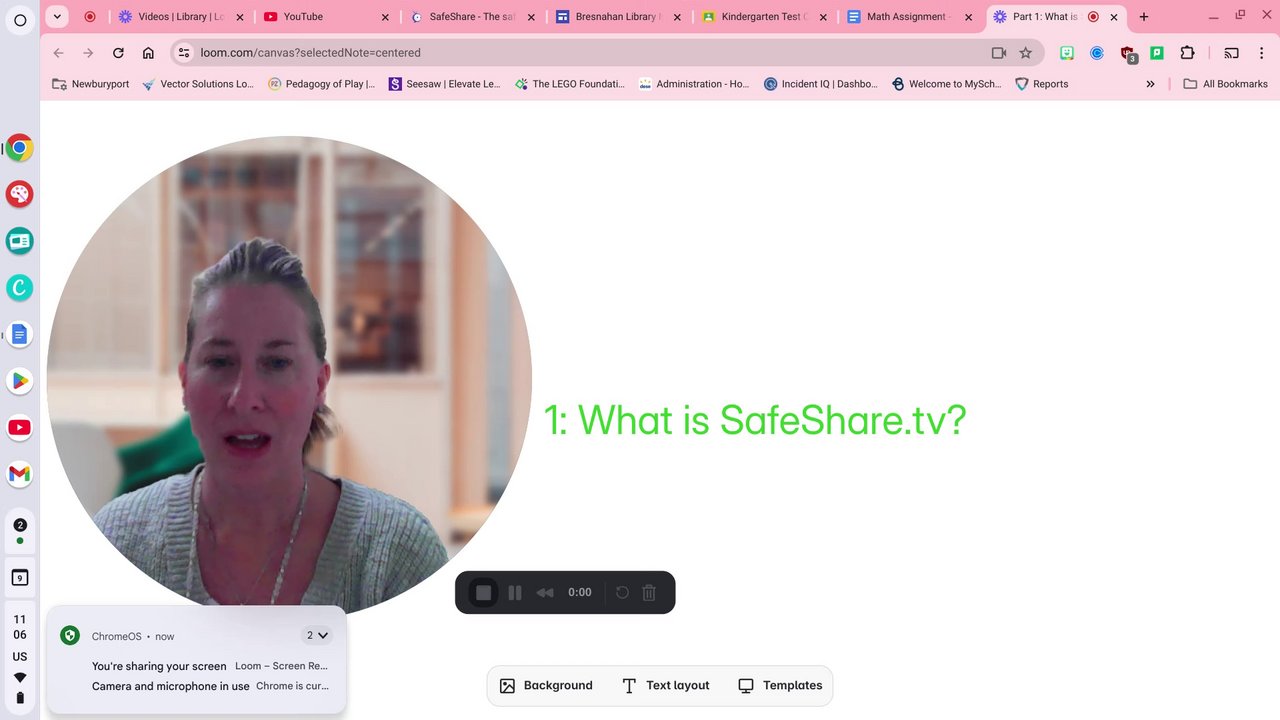Go to the home page
This screenshot has width=1280, height=720.
tap(148, 53)
